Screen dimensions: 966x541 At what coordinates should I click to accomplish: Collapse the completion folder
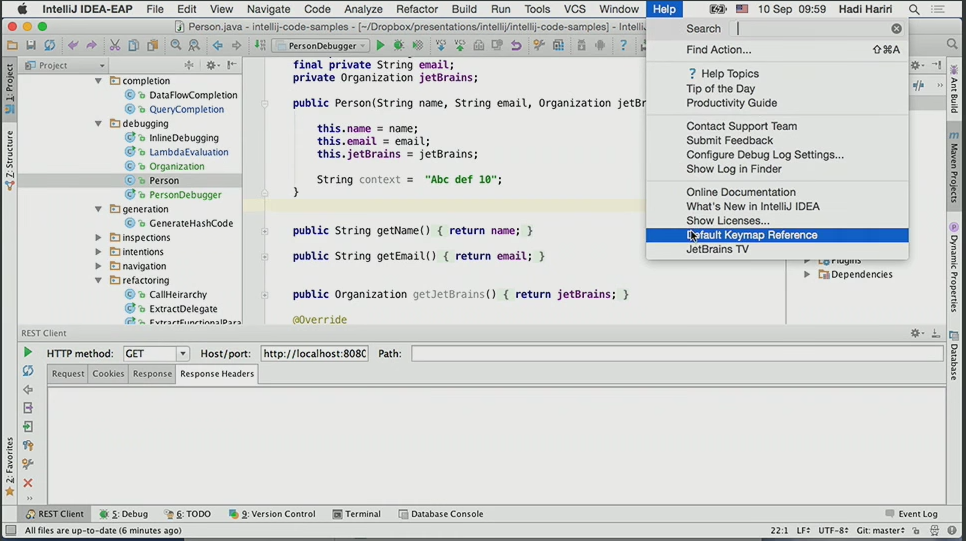pos(98,81)
